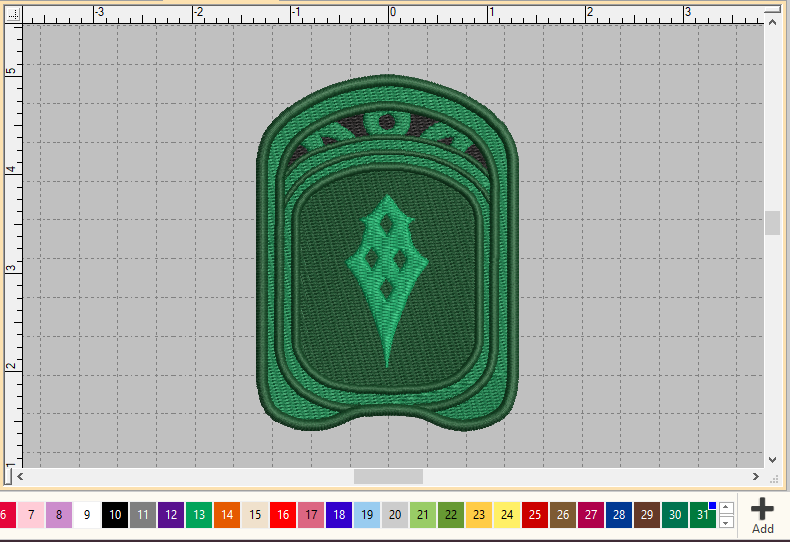This screenshot has width=790, height=542.
Task: Click the horizontal scrollbar thumb
Action: click(388, 476)
